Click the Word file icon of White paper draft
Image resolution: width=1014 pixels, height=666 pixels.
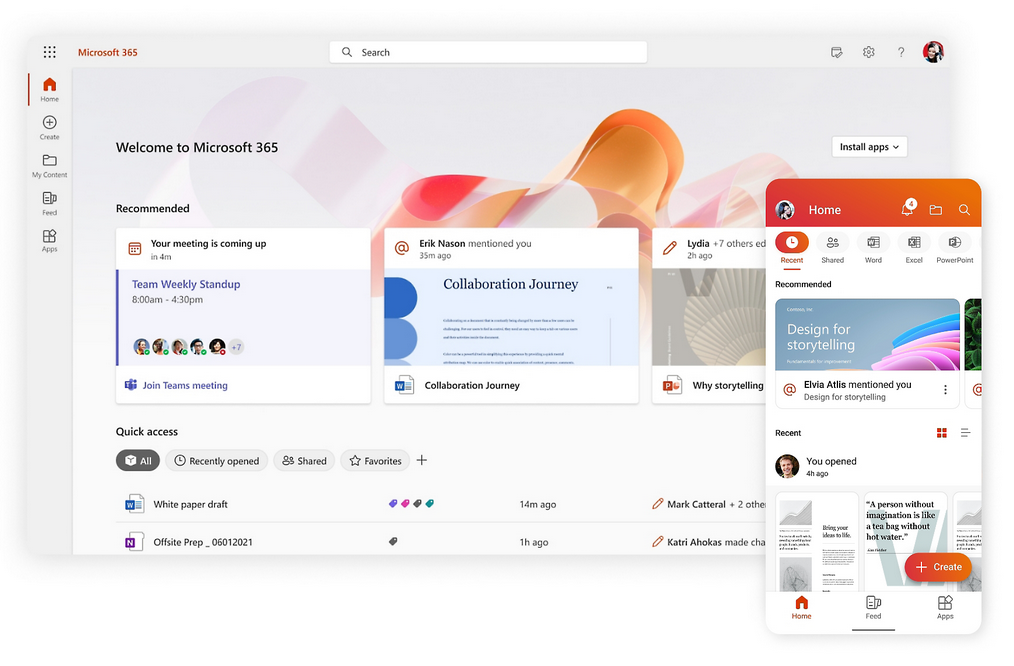pos(134,504)
